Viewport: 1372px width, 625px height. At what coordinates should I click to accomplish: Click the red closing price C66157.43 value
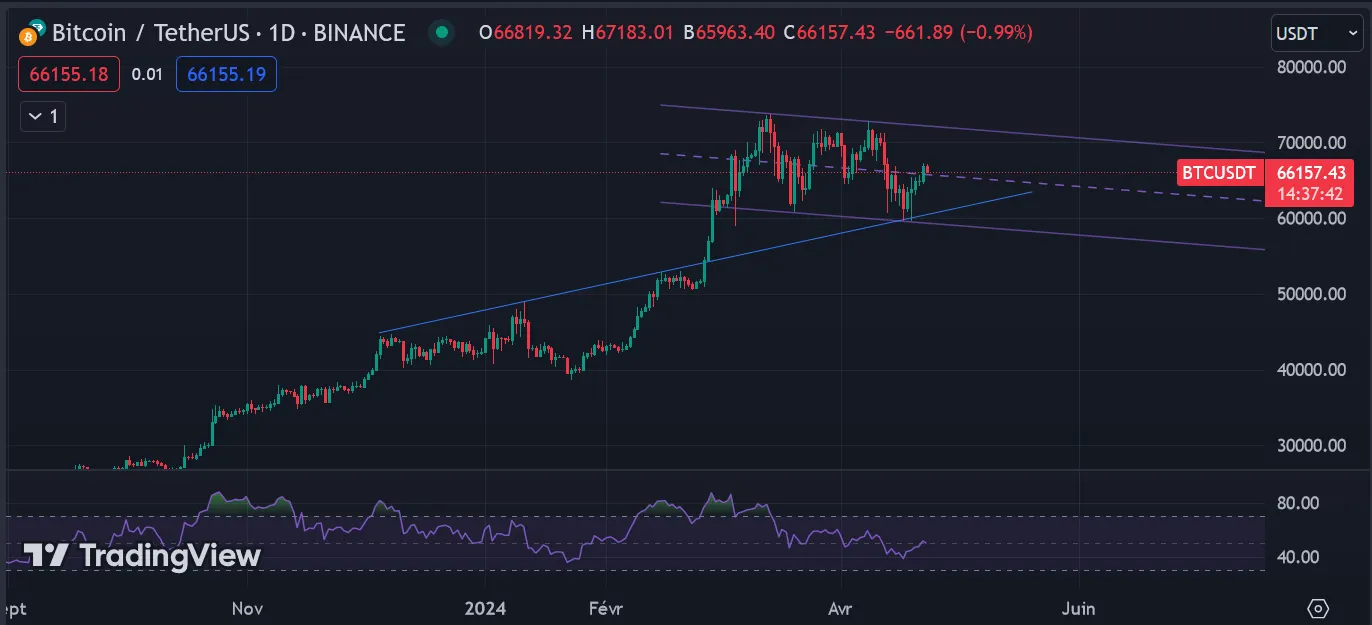pyautogui.click(x=829, y=33)
